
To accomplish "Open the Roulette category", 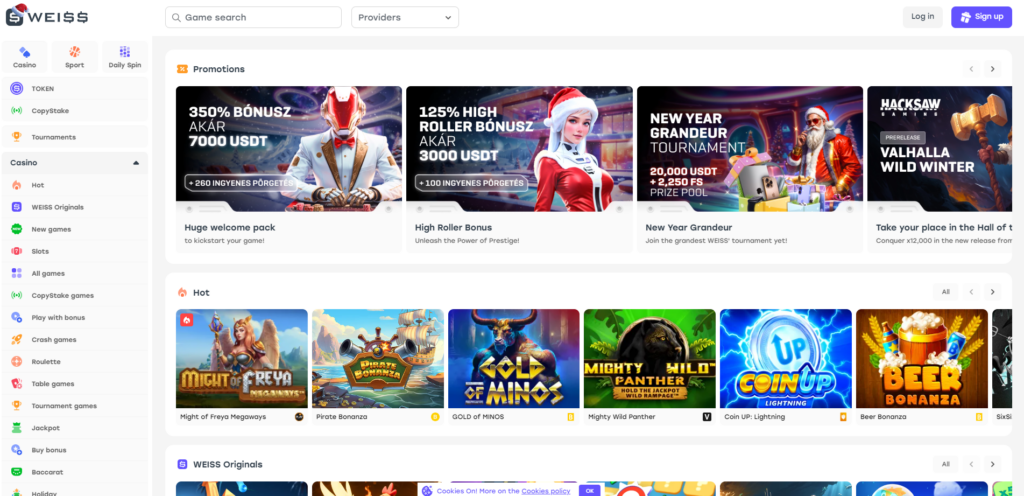I will point(74,362).
